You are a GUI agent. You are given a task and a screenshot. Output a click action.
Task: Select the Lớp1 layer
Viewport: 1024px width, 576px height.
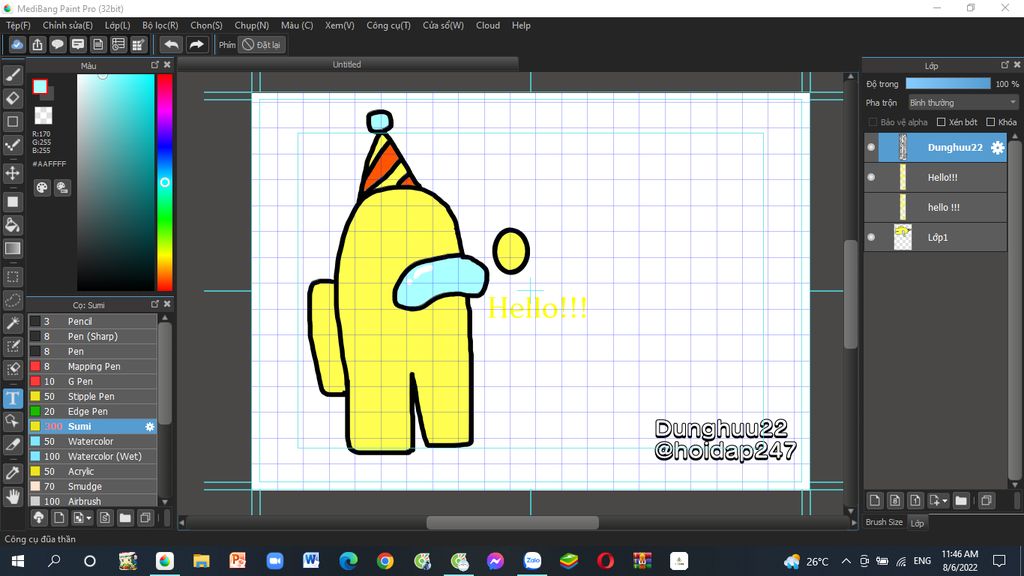point(936,237)
